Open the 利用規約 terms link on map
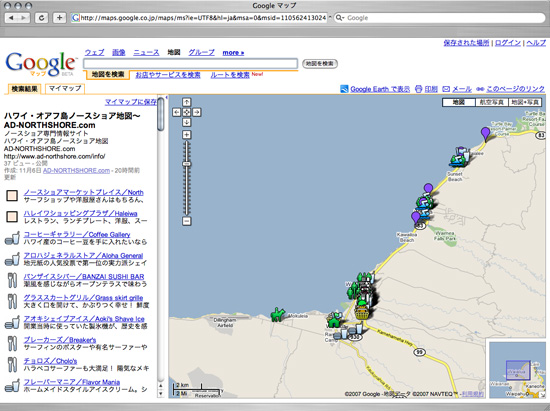550x411 pixels. 472,394
